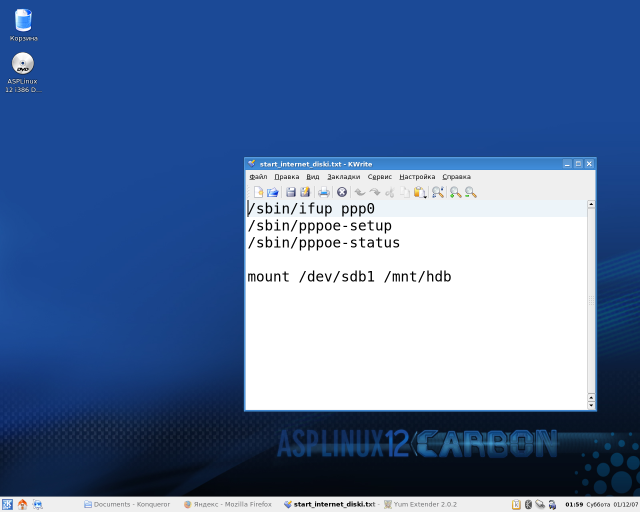Close the document with the round X icon

click(342, 192)
